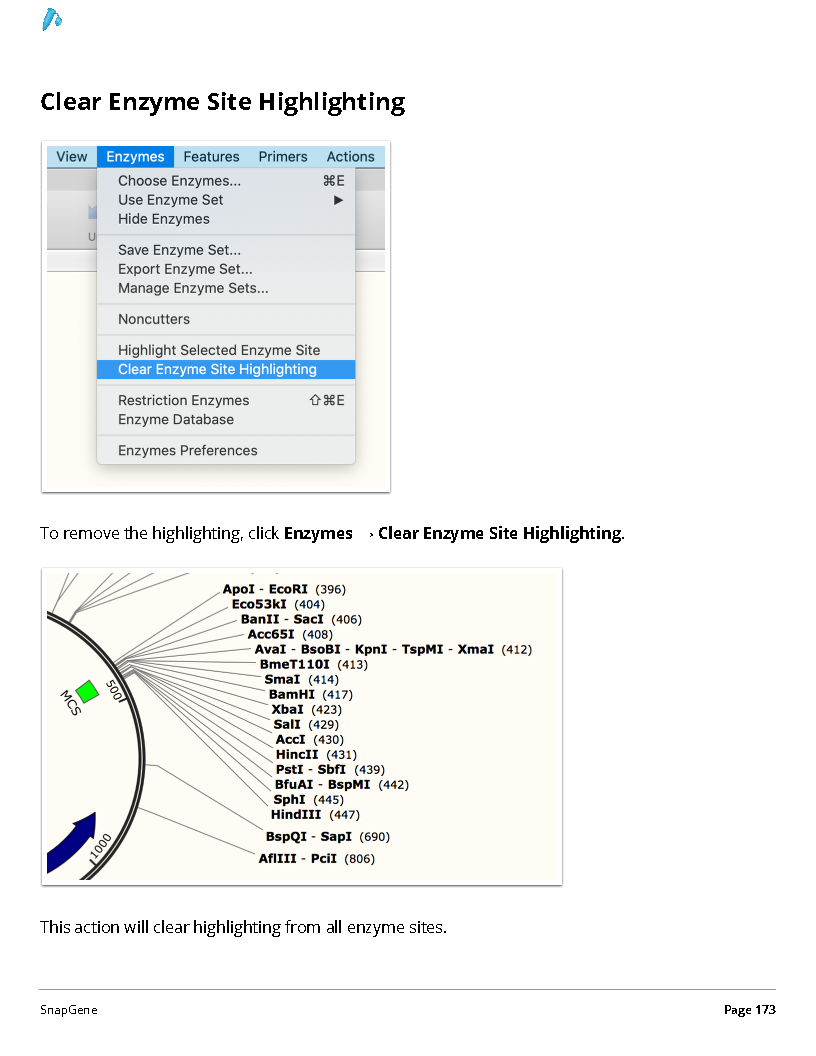The image size is (816, 1056).
Task: Open the Enzymes menu
Action: click(135, 156)
